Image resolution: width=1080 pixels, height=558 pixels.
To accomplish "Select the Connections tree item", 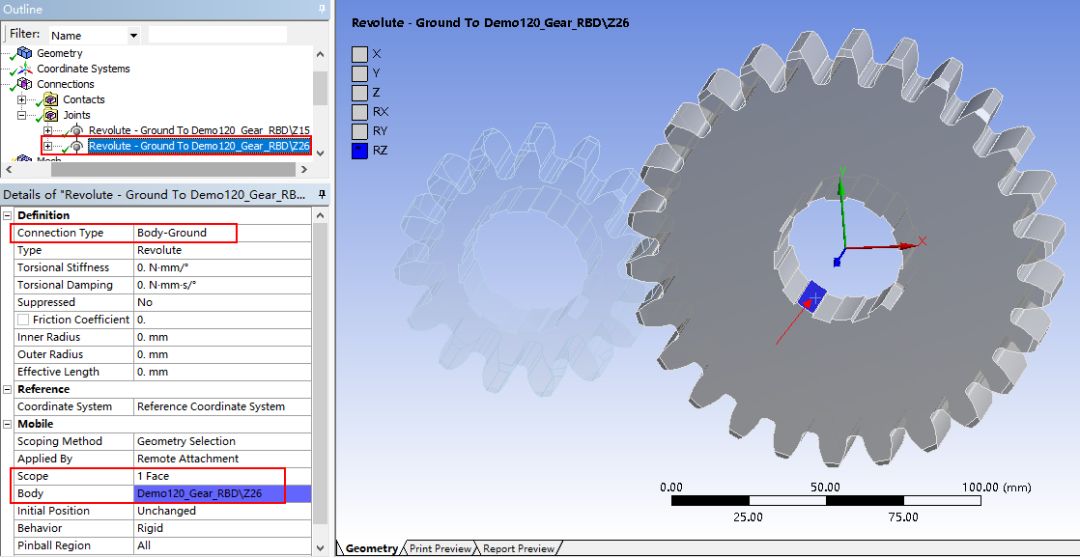I will 65,84.
